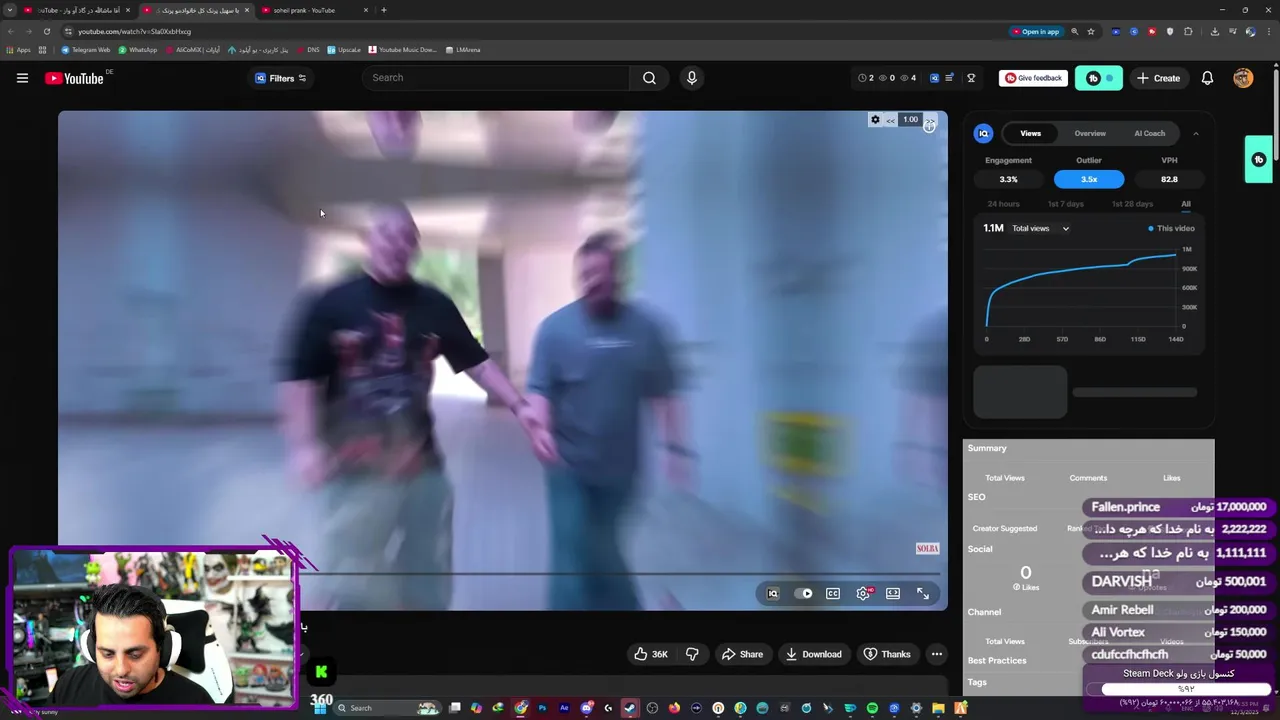Image resolution: width=1280 pixels, height=720 pixels.
Task: Open the Total views dropdown
Action: pos(1040,228)
